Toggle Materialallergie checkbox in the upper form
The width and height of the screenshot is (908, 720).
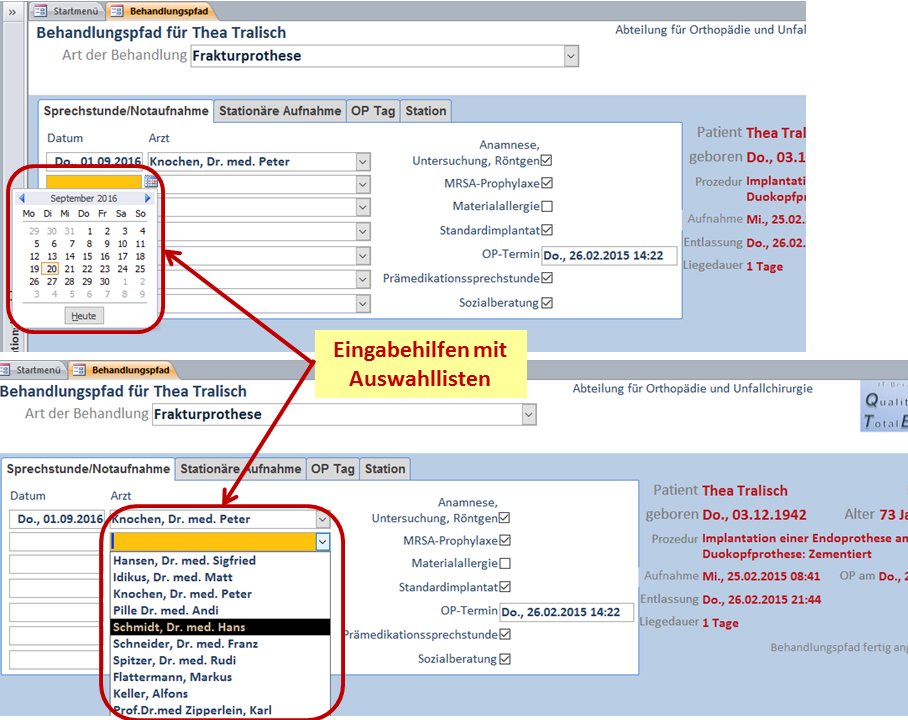pos(547,206)
